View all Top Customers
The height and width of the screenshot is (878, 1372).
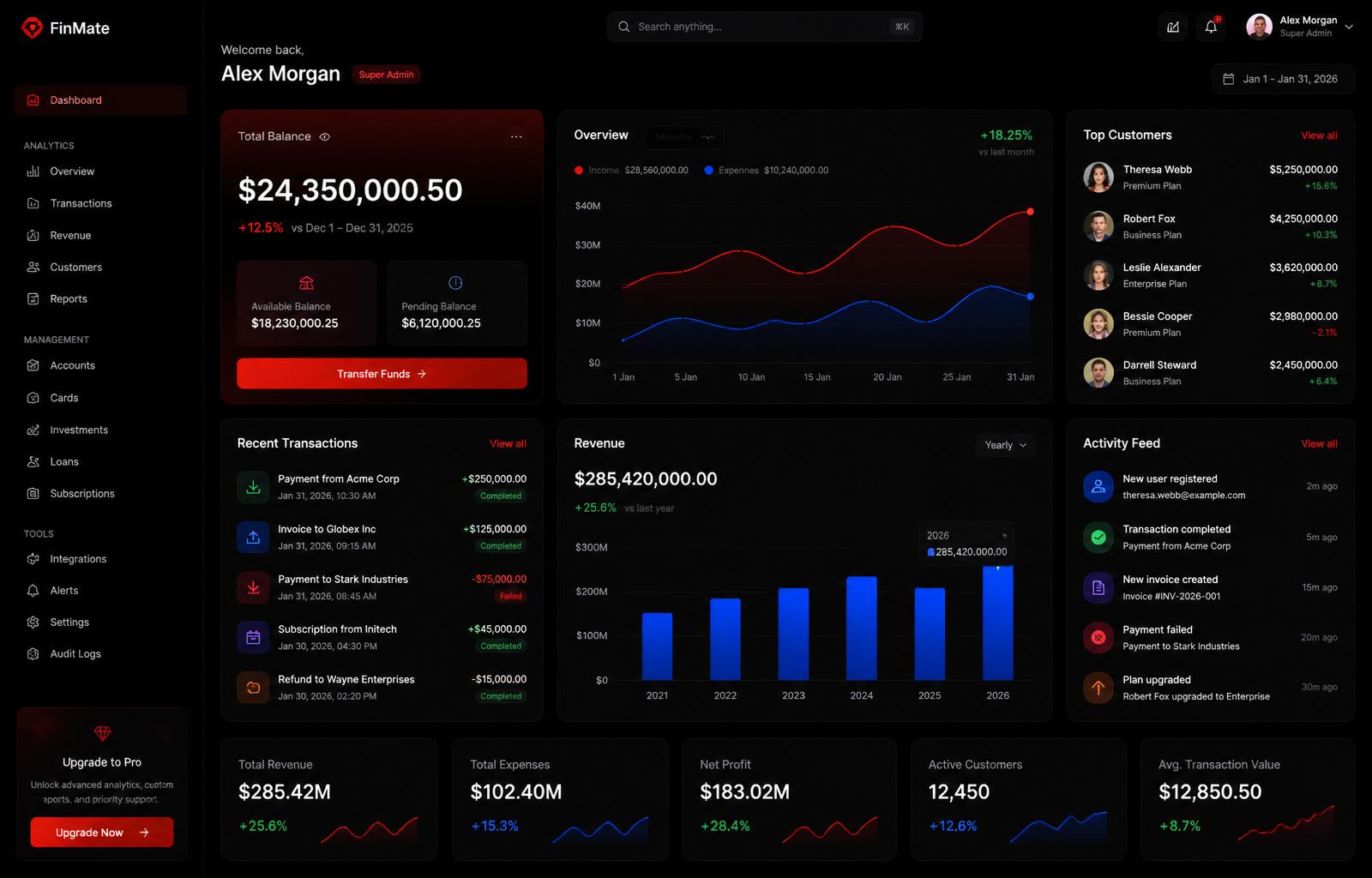pos(1319,135)
